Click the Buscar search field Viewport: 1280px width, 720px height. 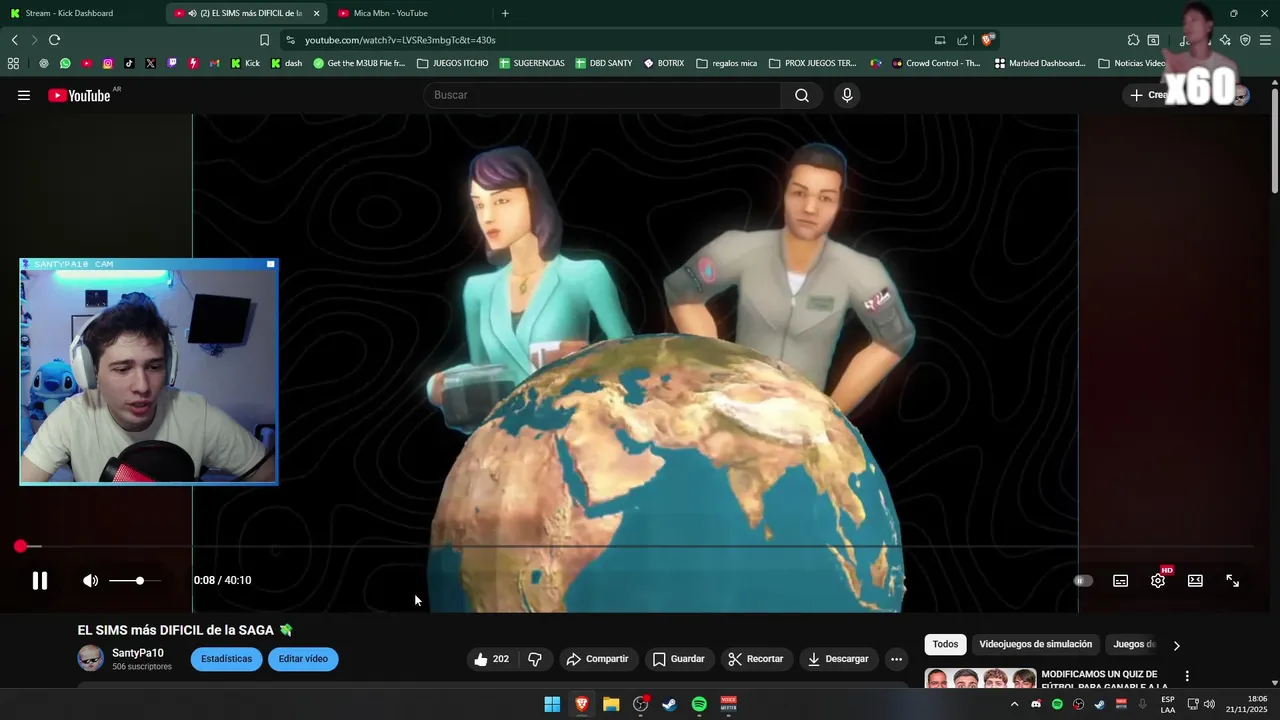pos(602,95)
